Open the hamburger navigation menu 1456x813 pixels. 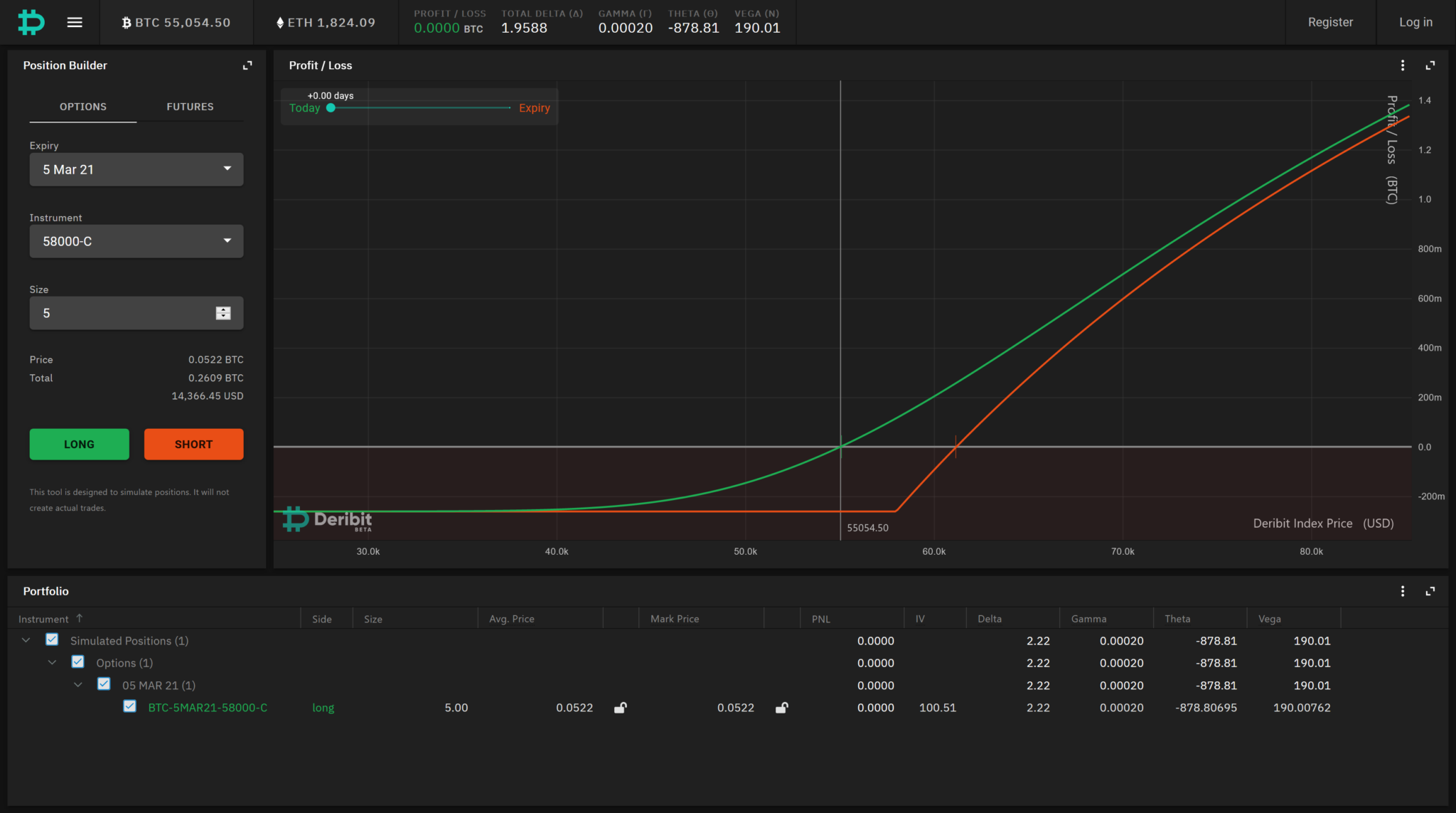(x=74, y=22)
